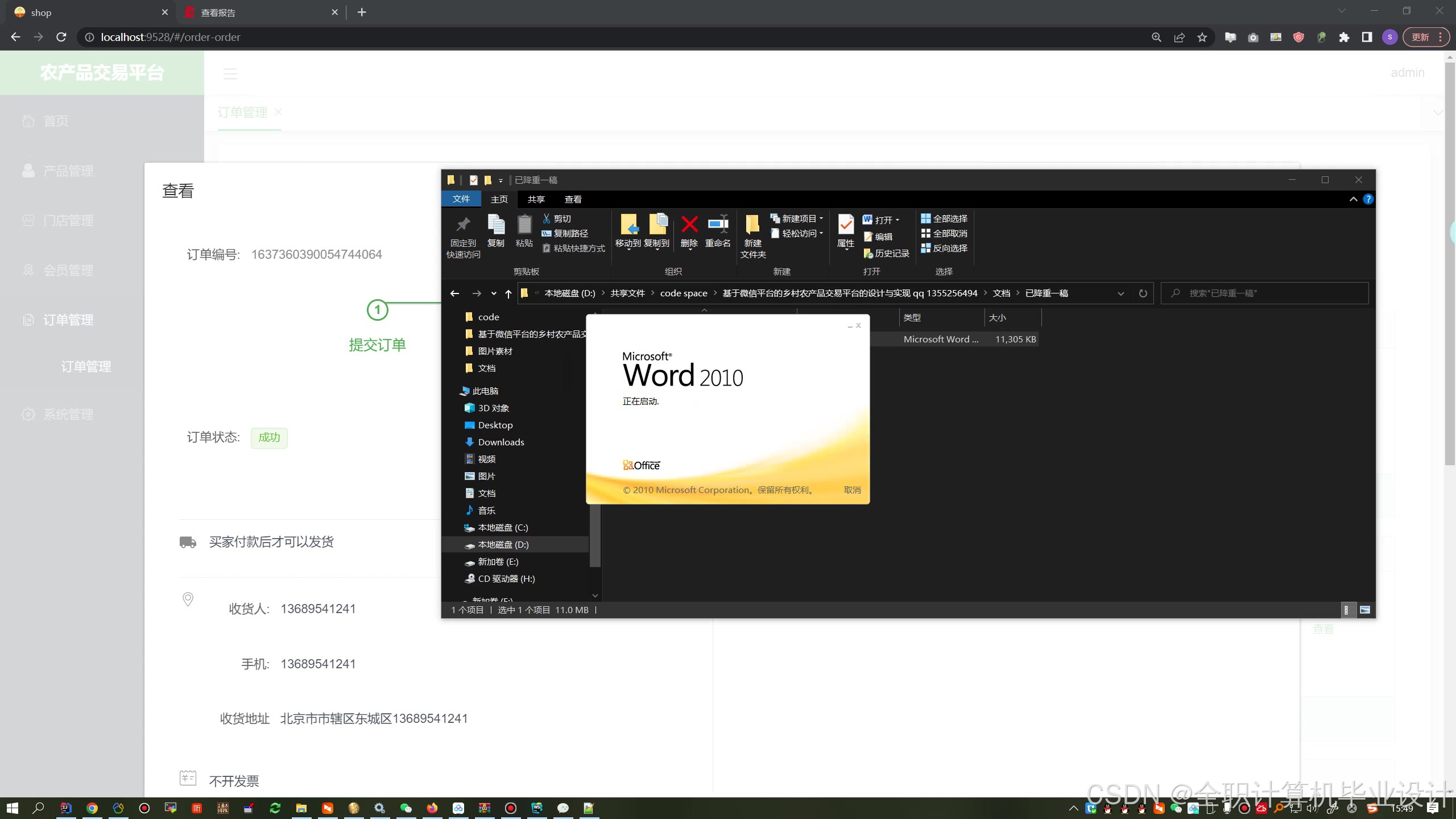Click the New folder icon

coord(752,225)
